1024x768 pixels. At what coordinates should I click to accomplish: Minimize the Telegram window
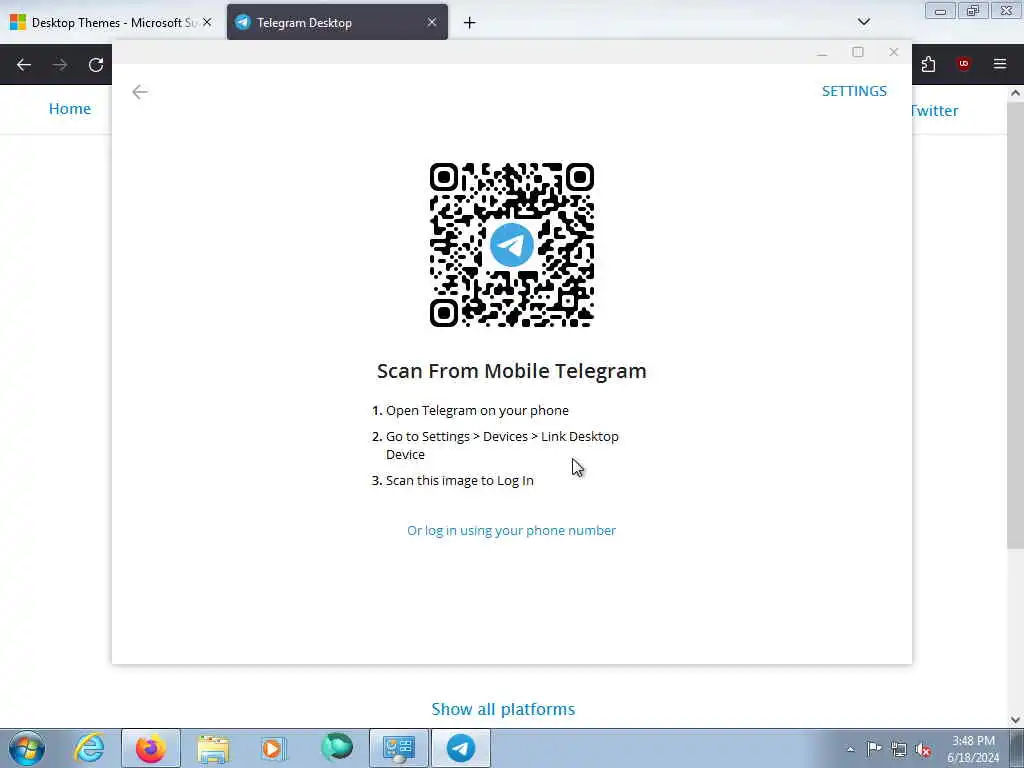[x=822, y=52]
